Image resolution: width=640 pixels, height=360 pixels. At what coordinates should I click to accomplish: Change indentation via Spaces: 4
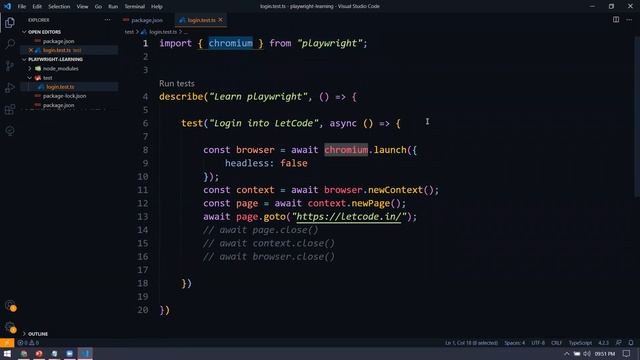click(x=514, y=343)
